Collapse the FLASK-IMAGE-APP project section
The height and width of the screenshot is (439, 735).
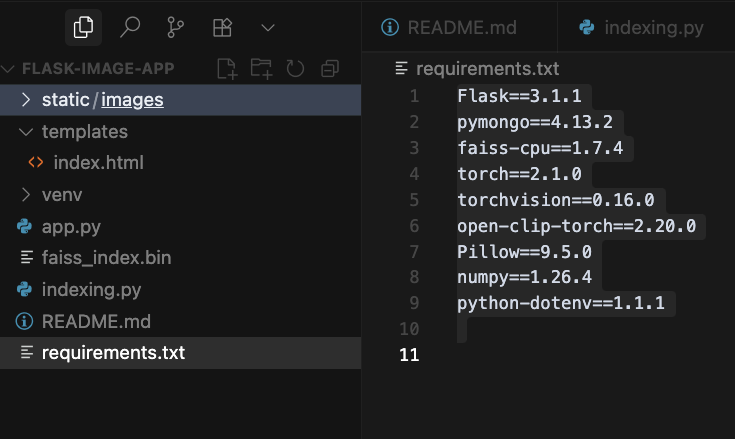click(8, 69)
